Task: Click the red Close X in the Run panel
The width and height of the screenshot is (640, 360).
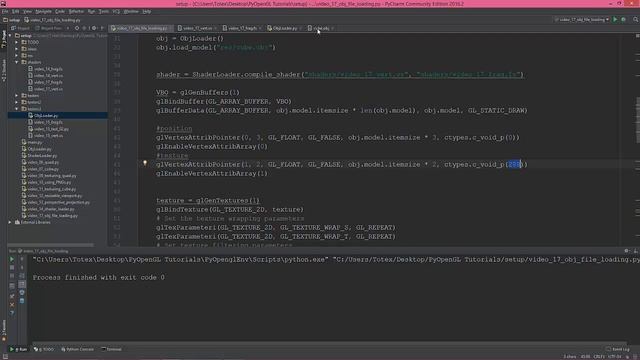Action: pos(12,304)
